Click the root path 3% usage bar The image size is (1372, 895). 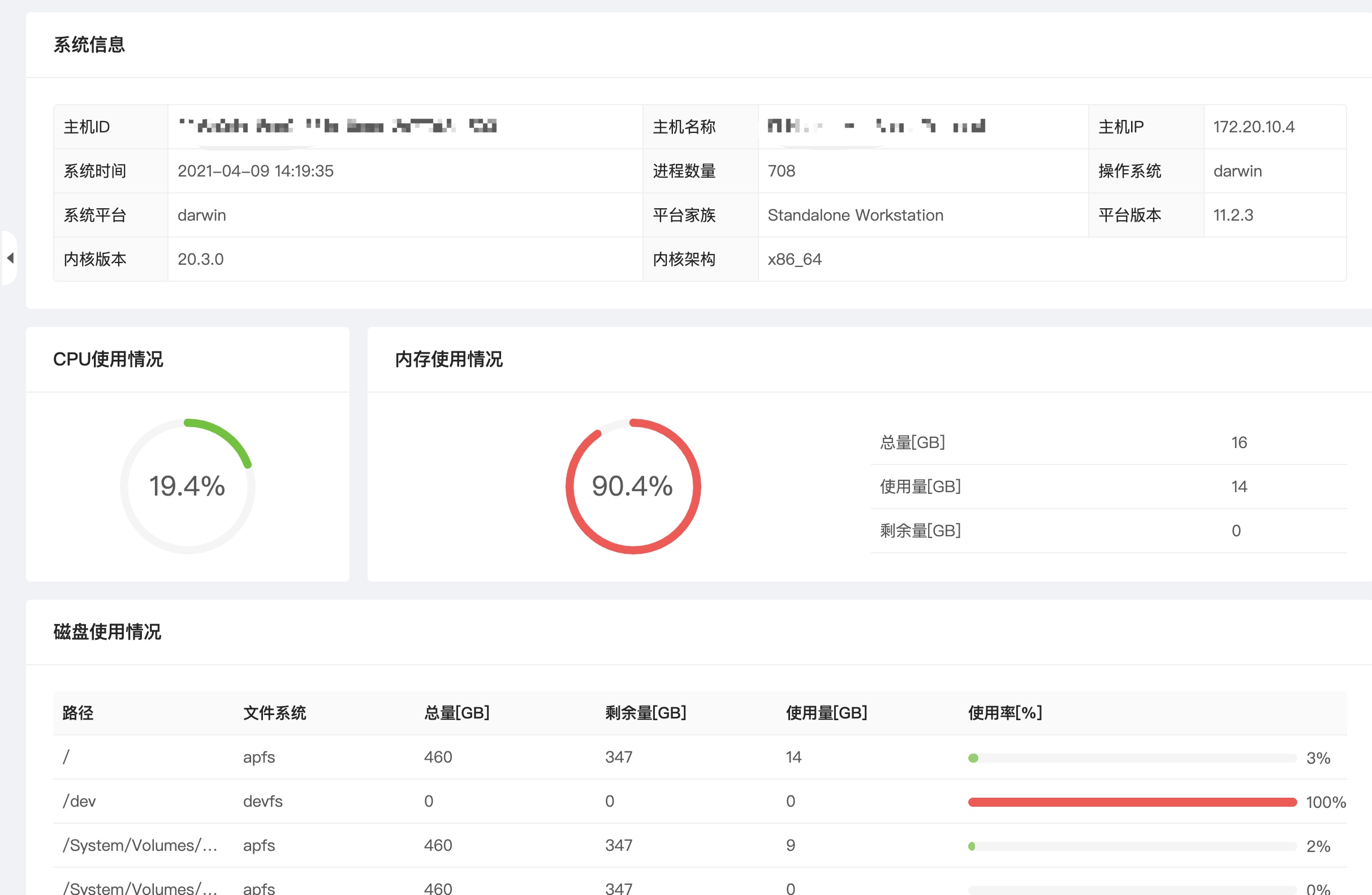click(1132, 758)
